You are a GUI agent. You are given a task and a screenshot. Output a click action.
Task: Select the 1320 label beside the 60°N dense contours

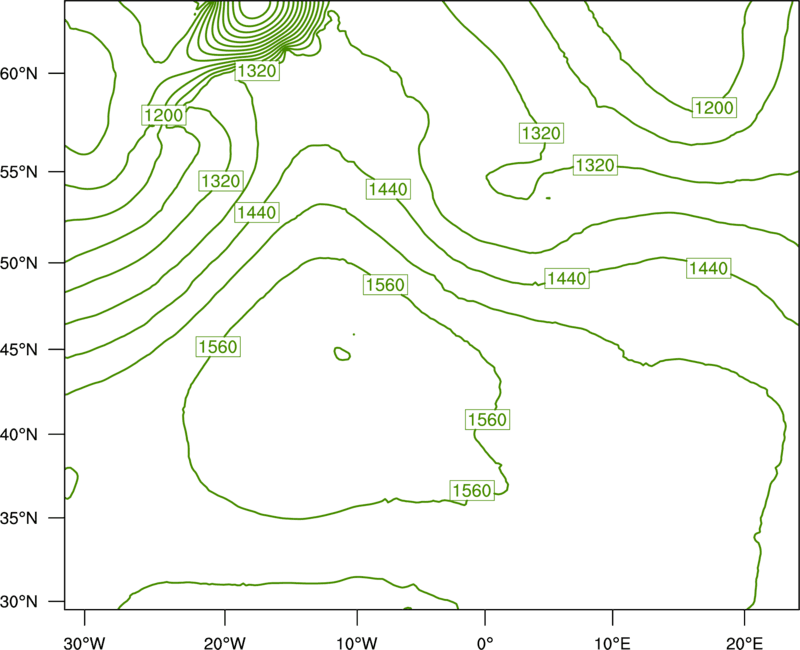257,71
